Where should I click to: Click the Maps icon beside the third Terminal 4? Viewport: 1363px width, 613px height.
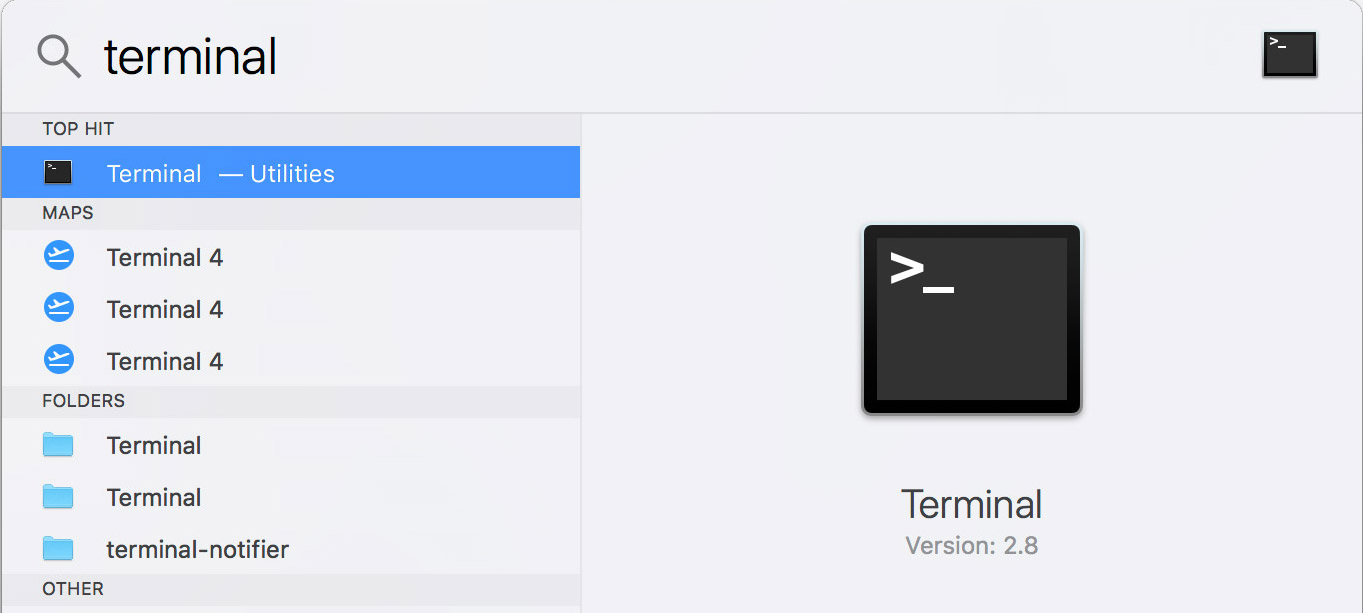(58, 360)
